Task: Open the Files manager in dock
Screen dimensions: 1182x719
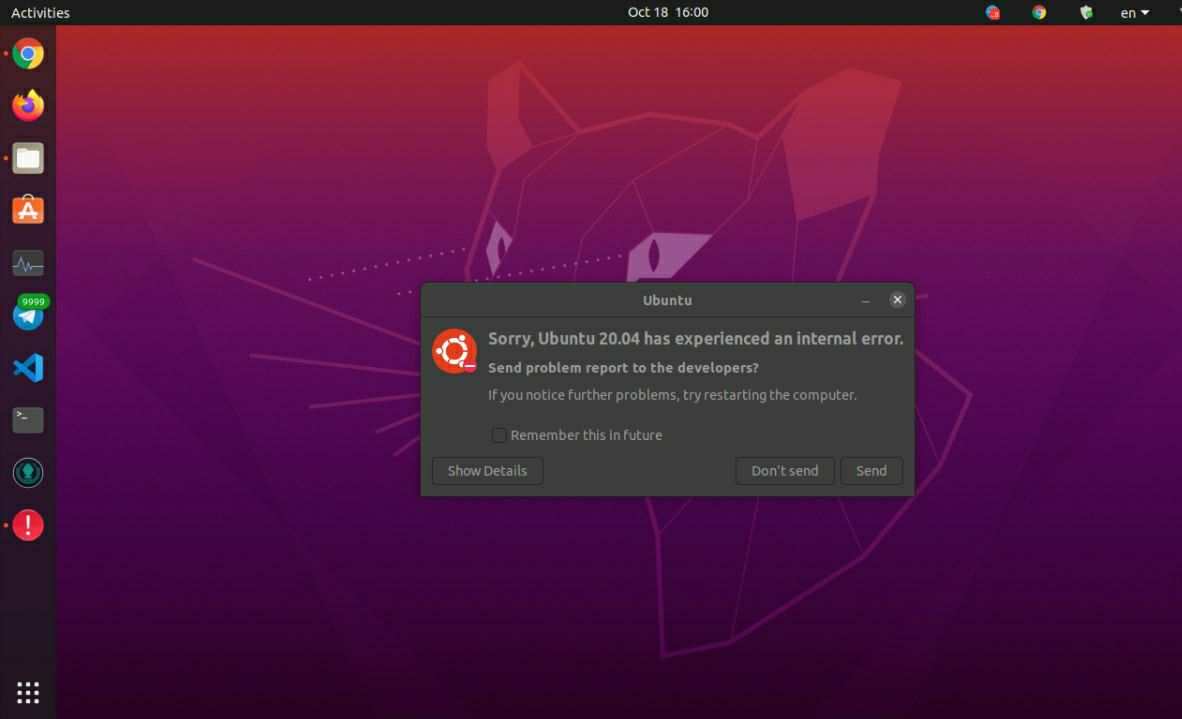Action: click(28, 158)
